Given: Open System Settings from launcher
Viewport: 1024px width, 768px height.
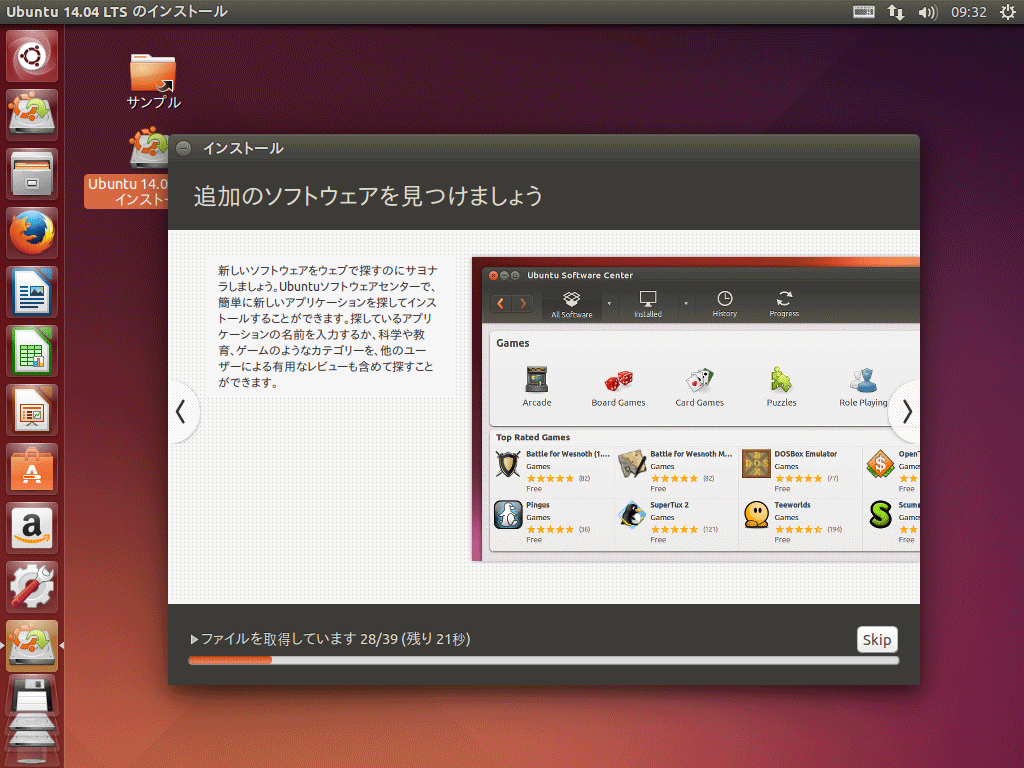Looking at the screenshot, I should click(x=31, y=586).
